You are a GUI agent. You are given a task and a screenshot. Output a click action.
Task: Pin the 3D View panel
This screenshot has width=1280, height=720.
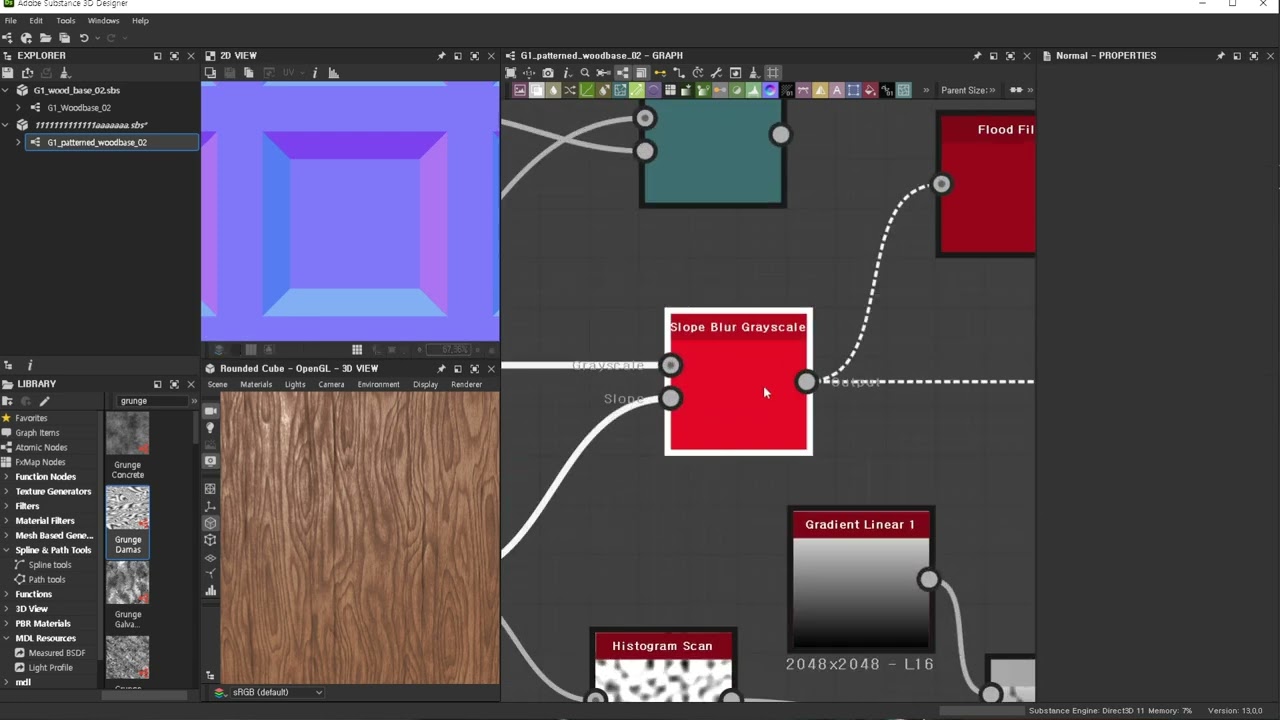pyautogui.click(x=441, y=369)
